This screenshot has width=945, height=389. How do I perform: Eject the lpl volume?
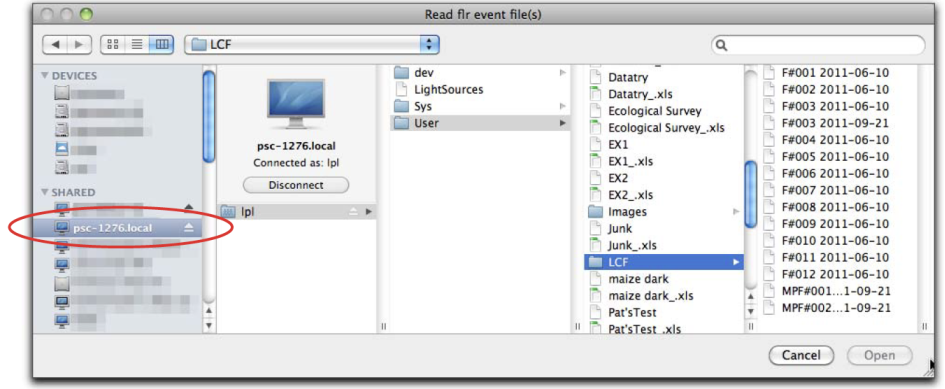[355, 212]
